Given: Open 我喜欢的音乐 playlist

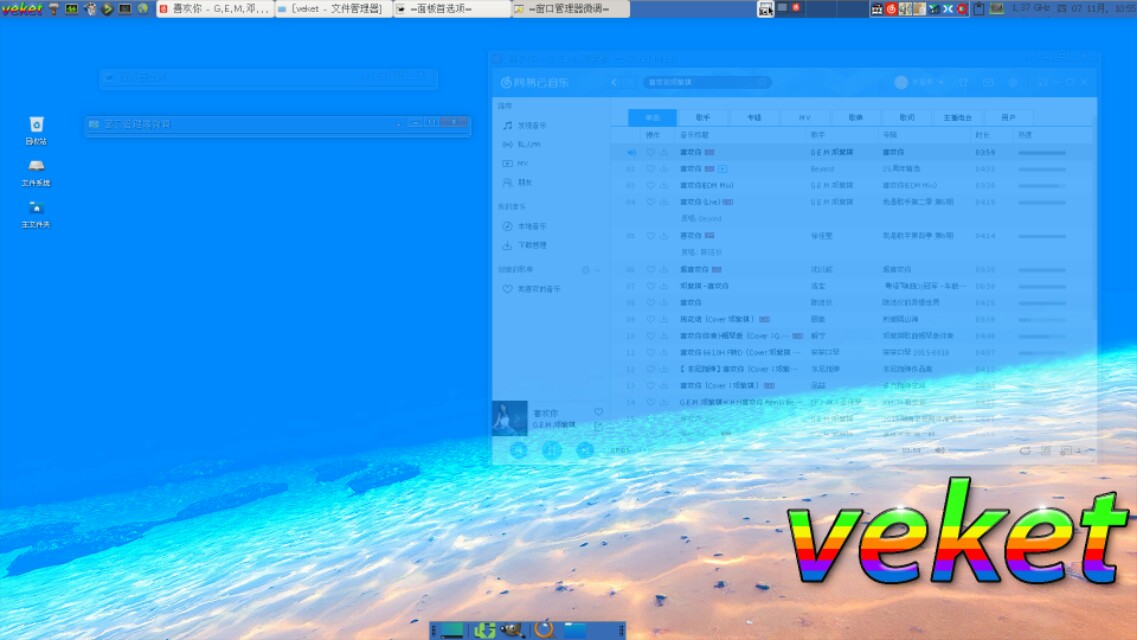Looking at the screenshot, I should tap(538, 289).
